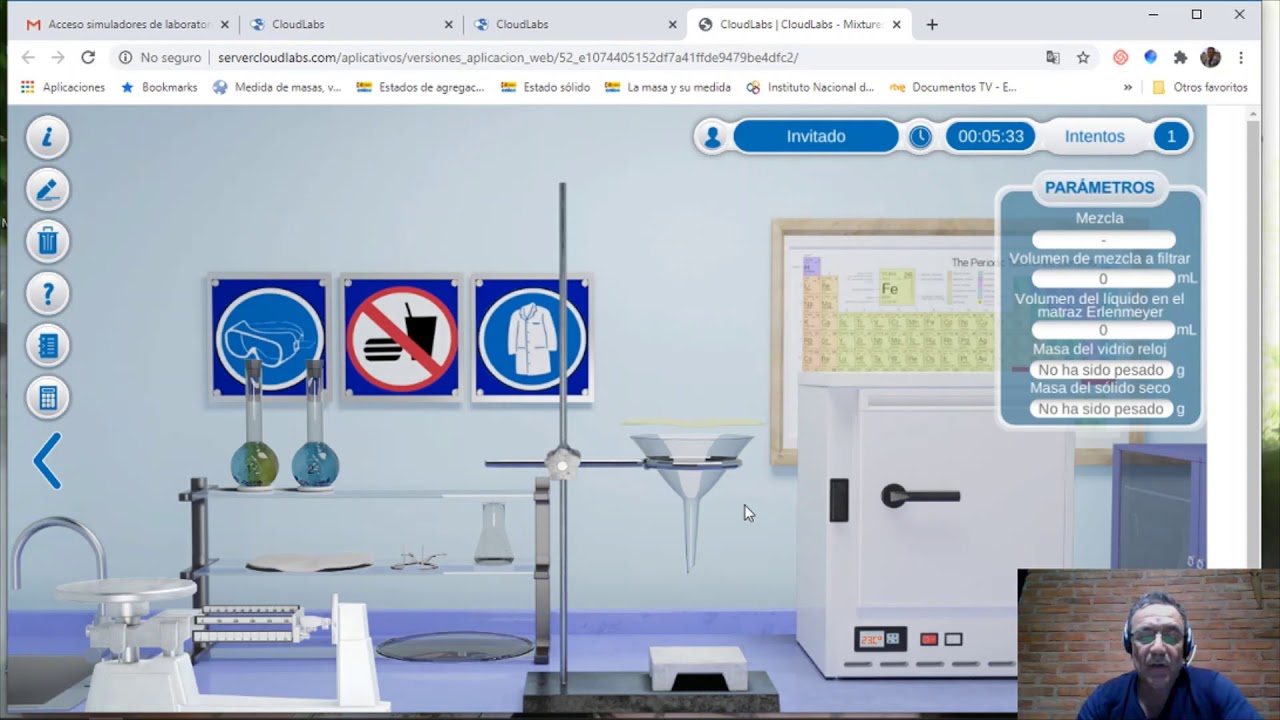Click the translate page icon
Image resolution: width=1280 pixels, height=720 pixels.
[x=1053, y=57]
